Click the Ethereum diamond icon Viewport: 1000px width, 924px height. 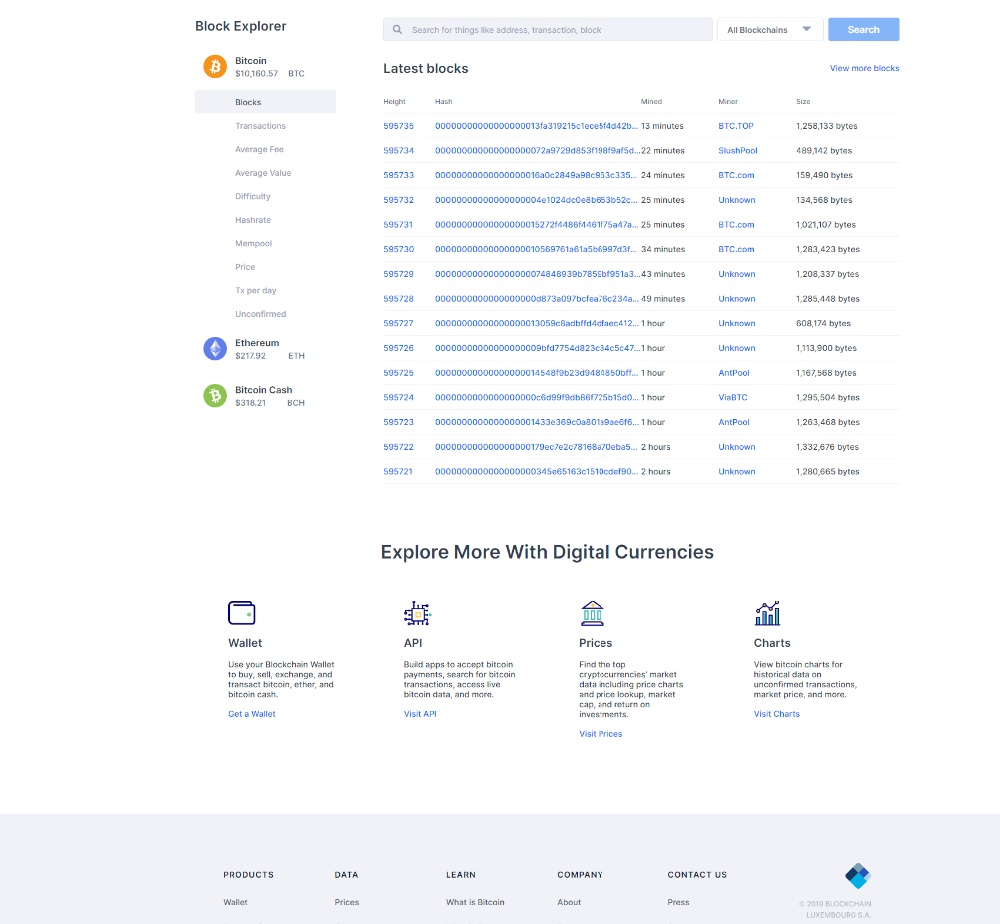pyautogui.click(x=215, y=349)
